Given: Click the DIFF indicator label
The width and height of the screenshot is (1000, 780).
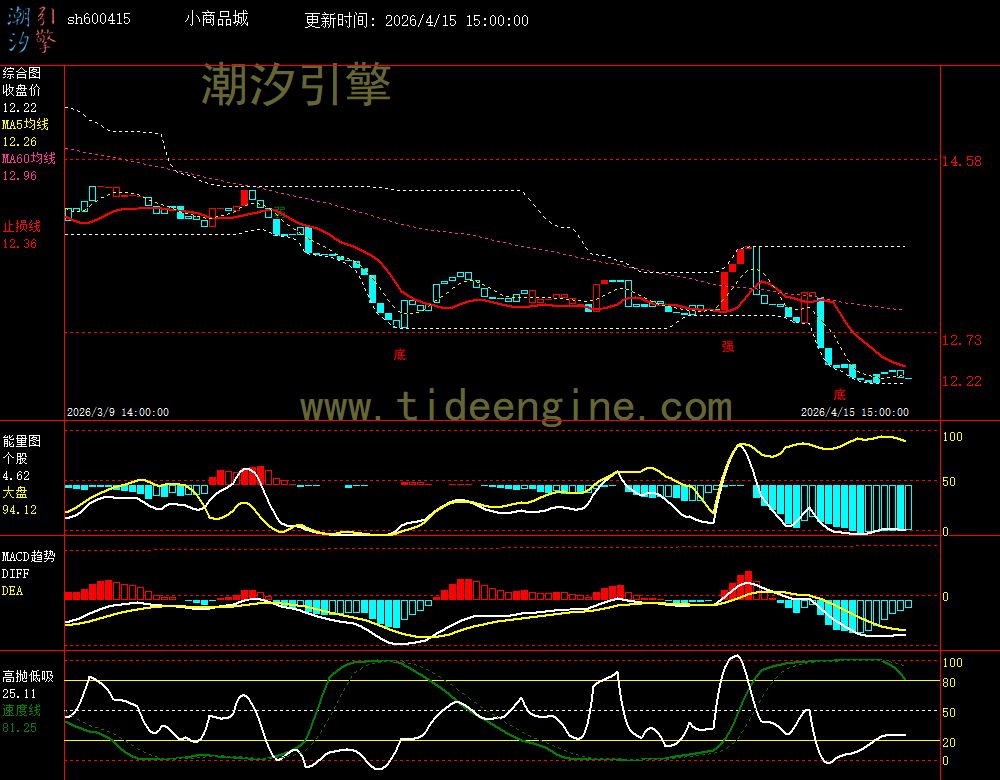Looking at the screenshot, I should click(14, 574).
